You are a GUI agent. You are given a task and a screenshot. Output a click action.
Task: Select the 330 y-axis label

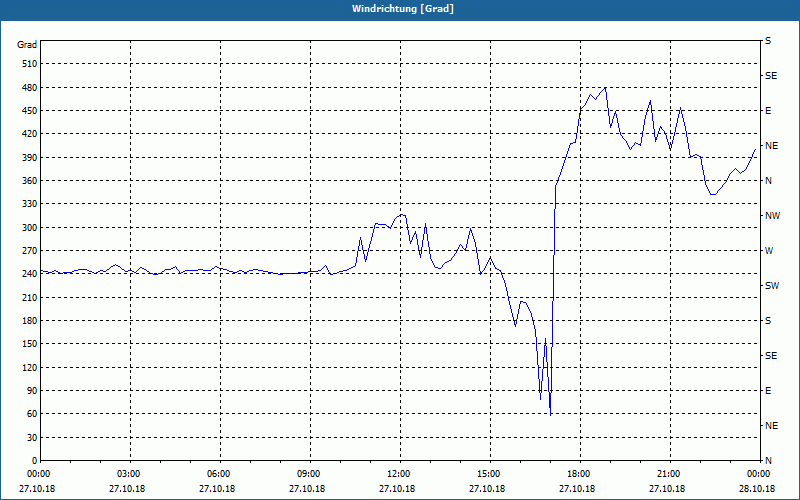click(30, 204)
